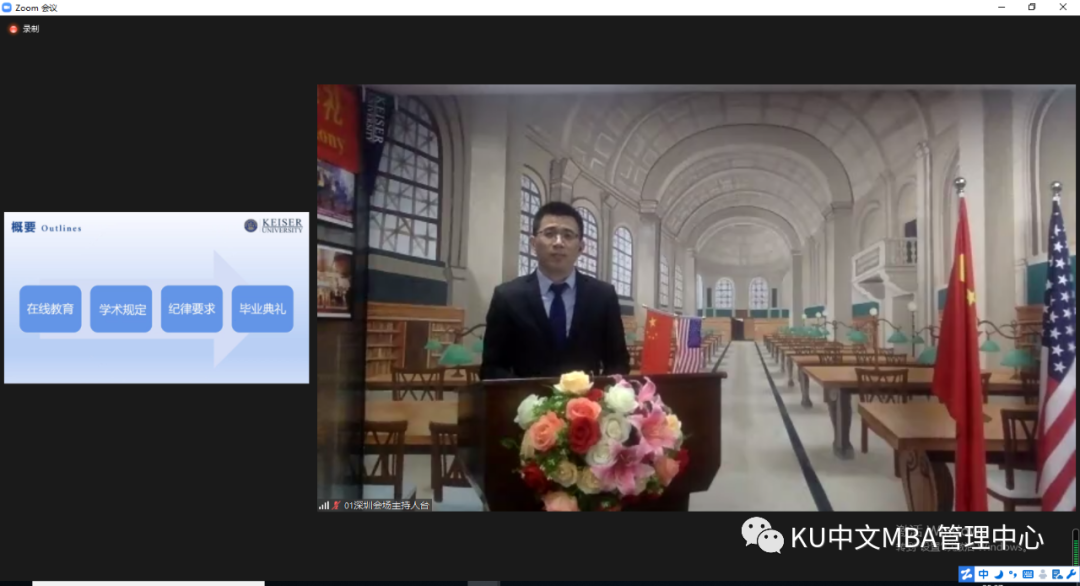The height and width of the screenshot is (586, 1080).
Task: Click the speaker name label 01深圳会场主持人台
Action: click(386, 505)
